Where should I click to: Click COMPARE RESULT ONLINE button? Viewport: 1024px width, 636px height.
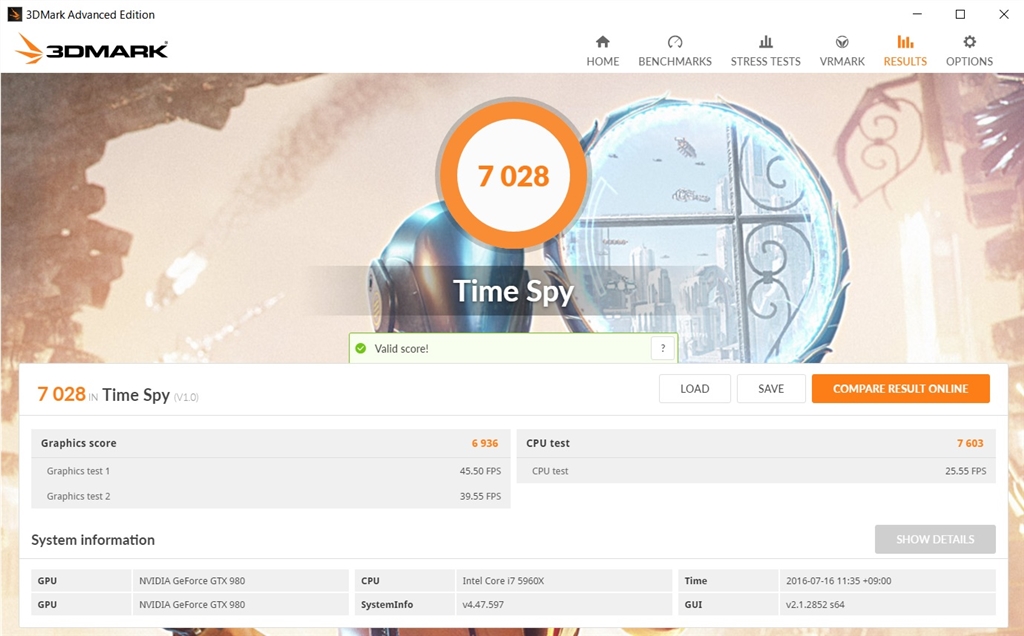(x=901, y=389)
